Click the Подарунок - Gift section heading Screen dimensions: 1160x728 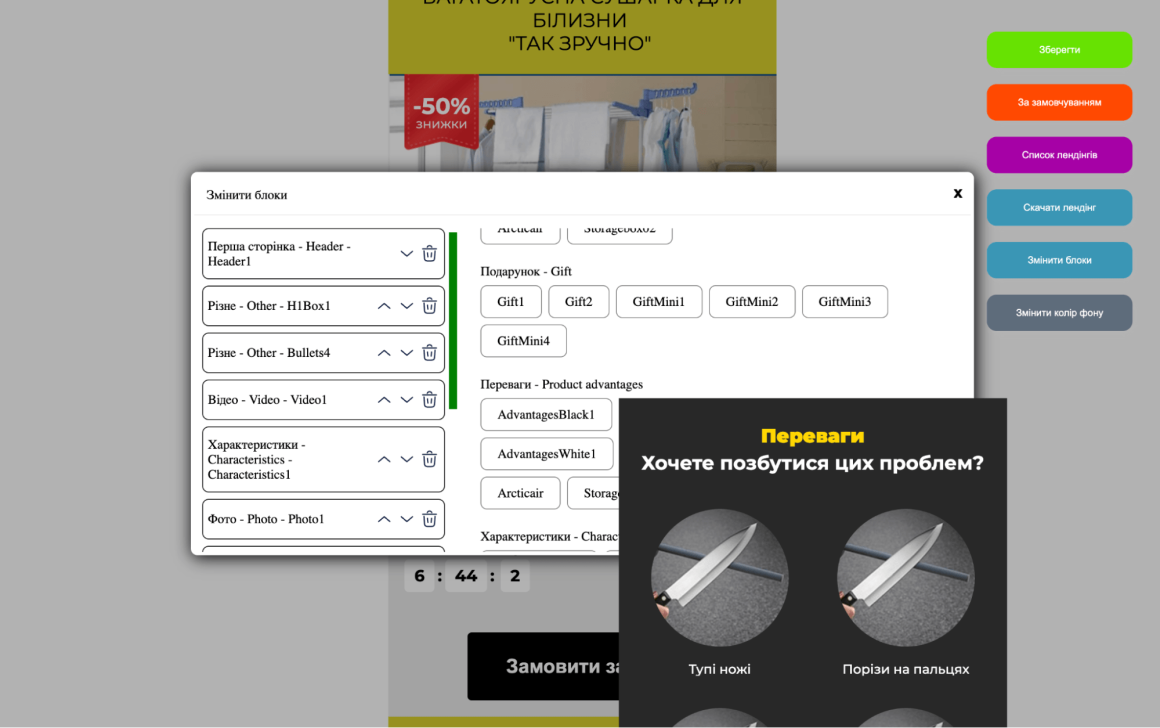526,272
